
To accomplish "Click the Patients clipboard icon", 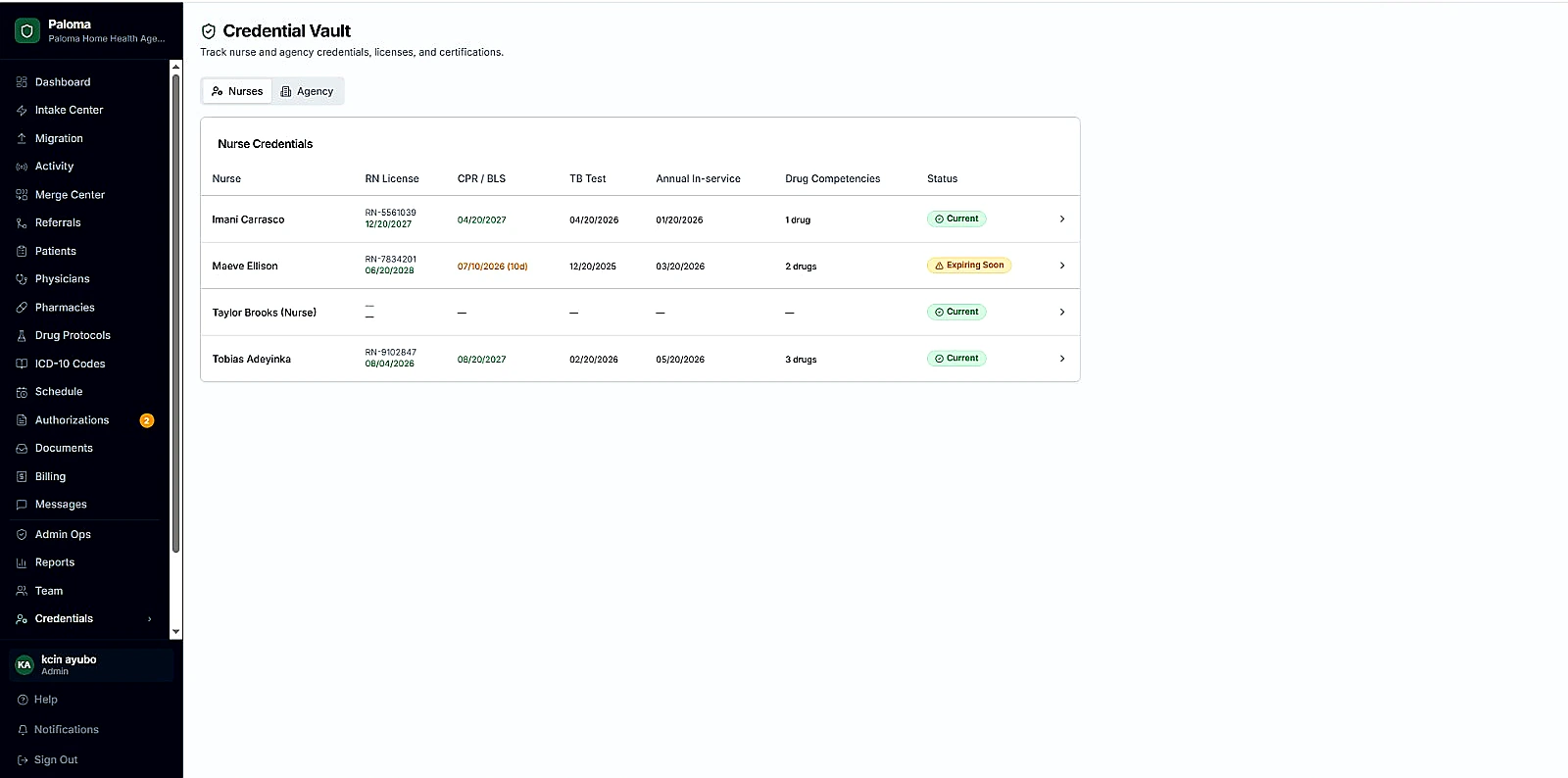I will (x=22, y=252).
